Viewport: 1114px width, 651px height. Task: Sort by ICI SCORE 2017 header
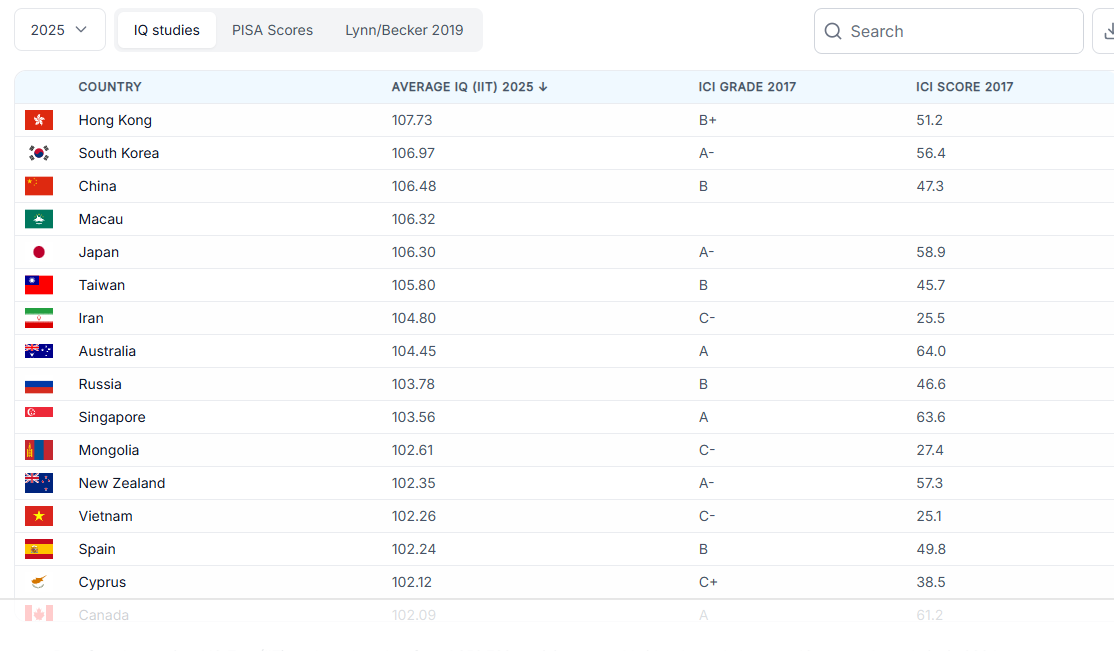965,87
